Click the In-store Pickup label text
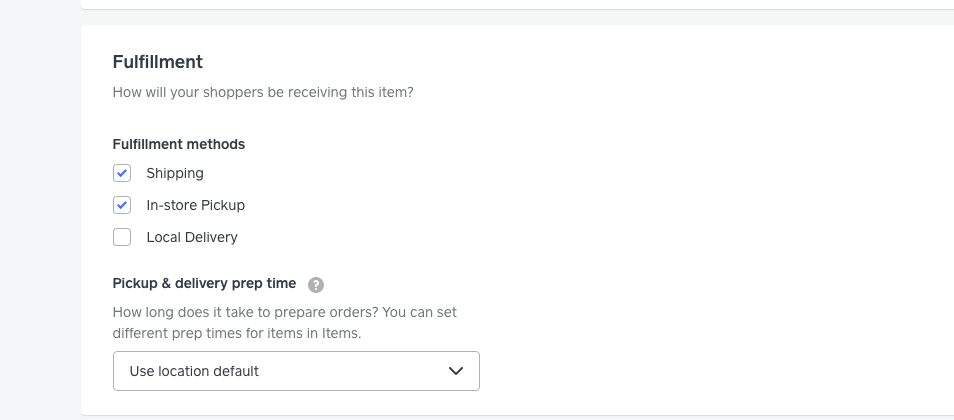 coord(195,205)
